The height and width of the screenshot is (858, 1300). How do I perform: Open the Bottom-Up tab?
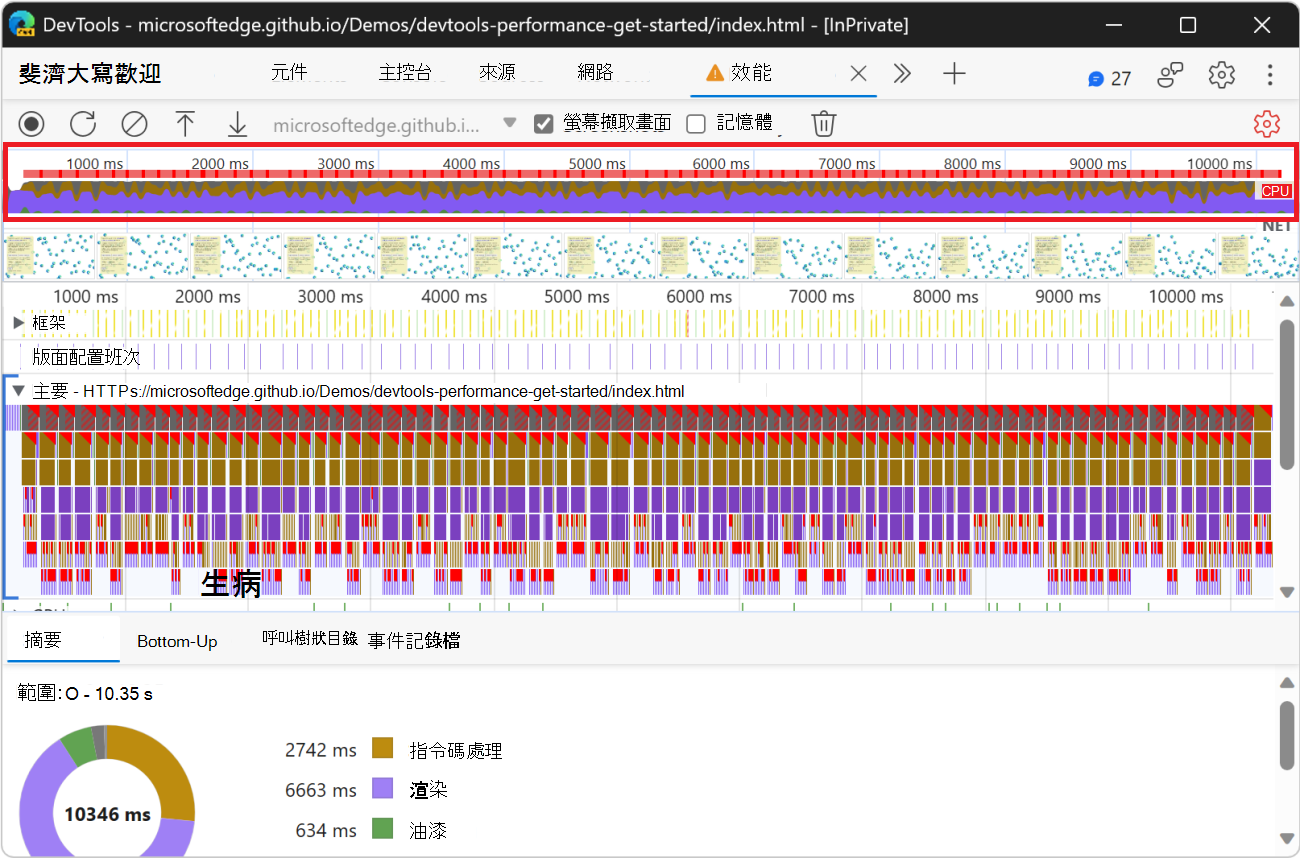[x=177, y=641]
